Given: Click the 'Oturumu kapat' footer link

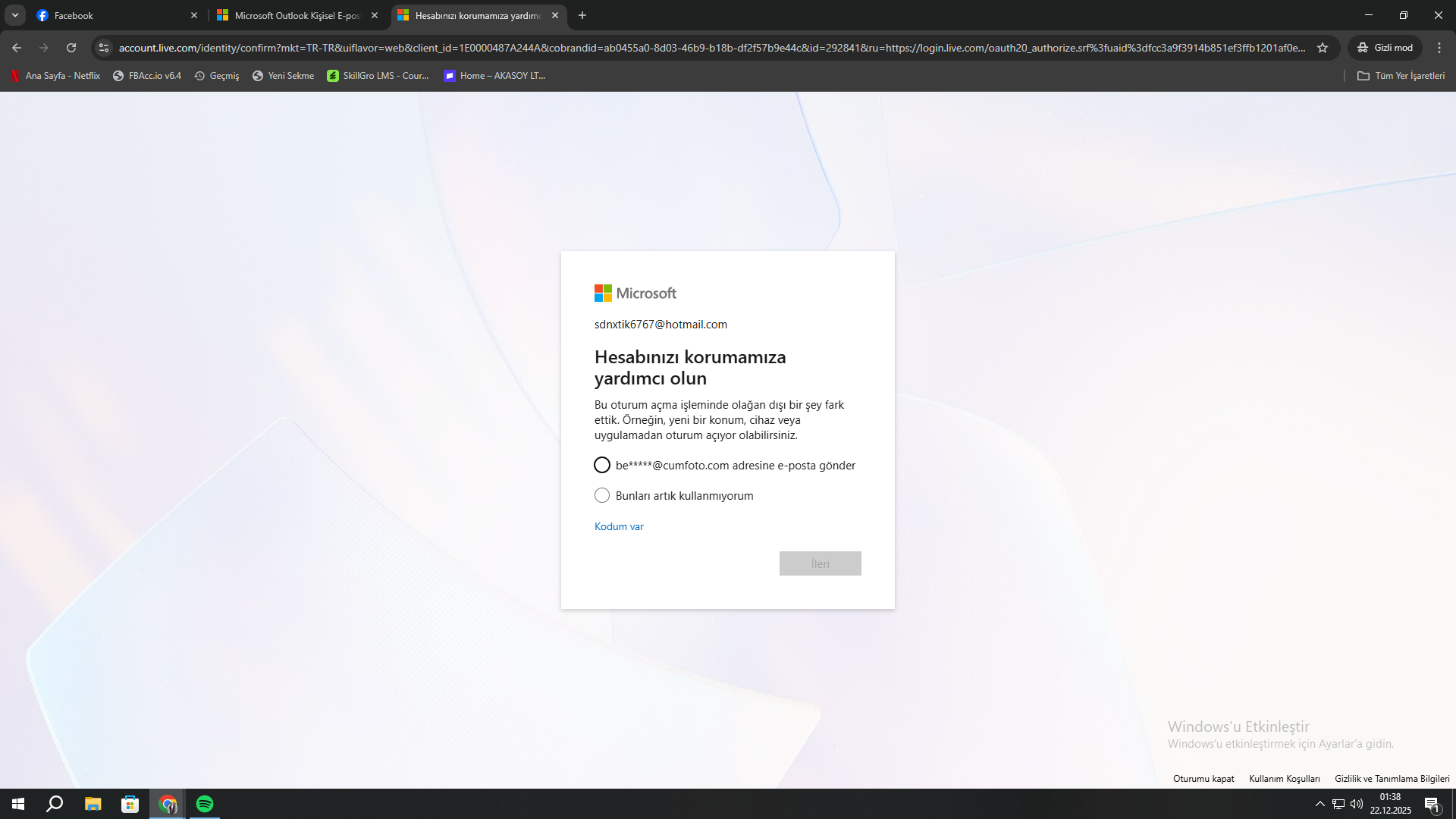Looking at the screenshot, I should [1203, 779].
